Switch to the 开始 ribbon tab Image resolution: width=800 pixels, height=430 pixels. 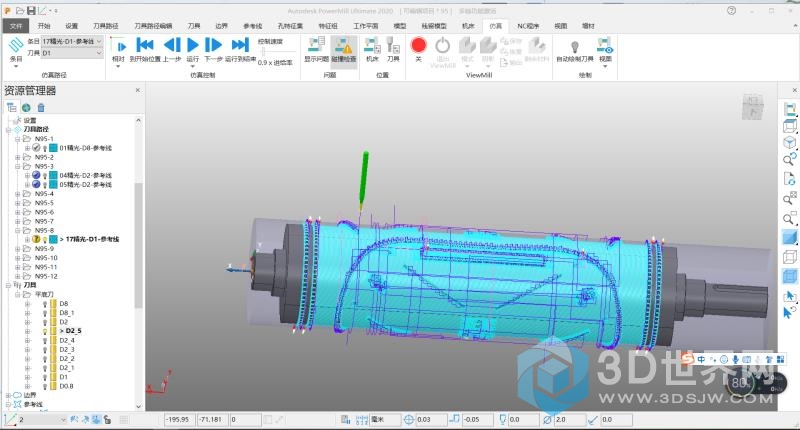tap(44, 26)
